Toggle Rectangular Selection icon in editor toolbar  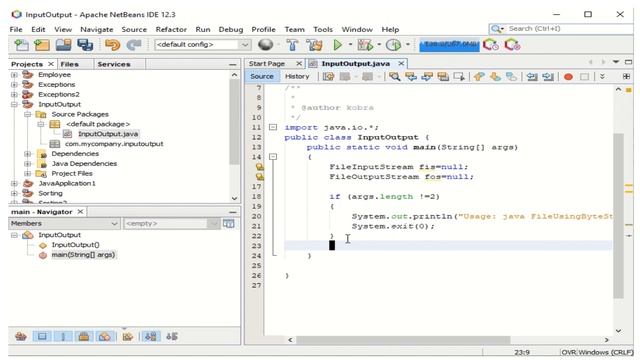coord(459,77)
